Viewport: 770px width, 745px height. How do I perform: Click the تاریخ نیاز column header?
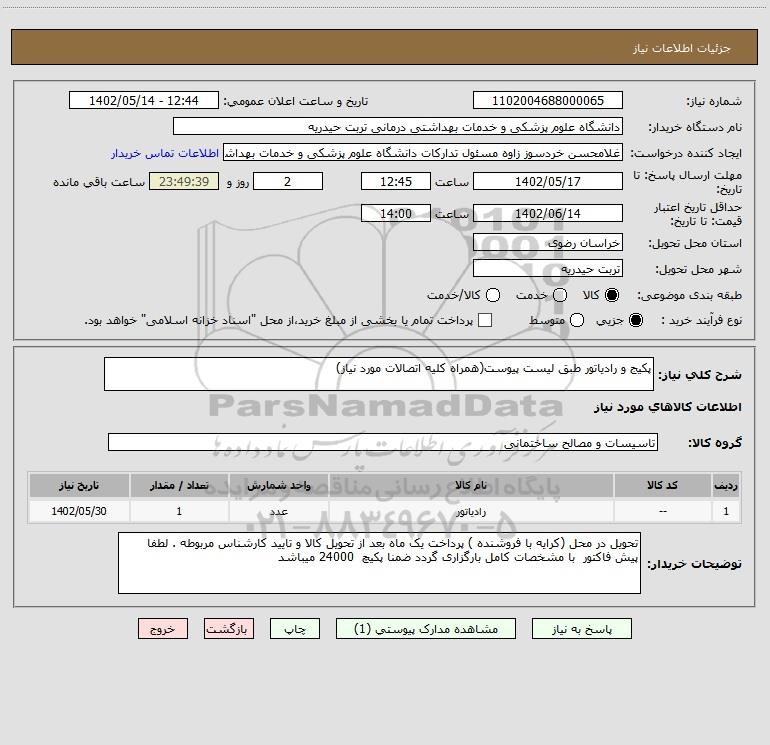[x=79, y=485]
